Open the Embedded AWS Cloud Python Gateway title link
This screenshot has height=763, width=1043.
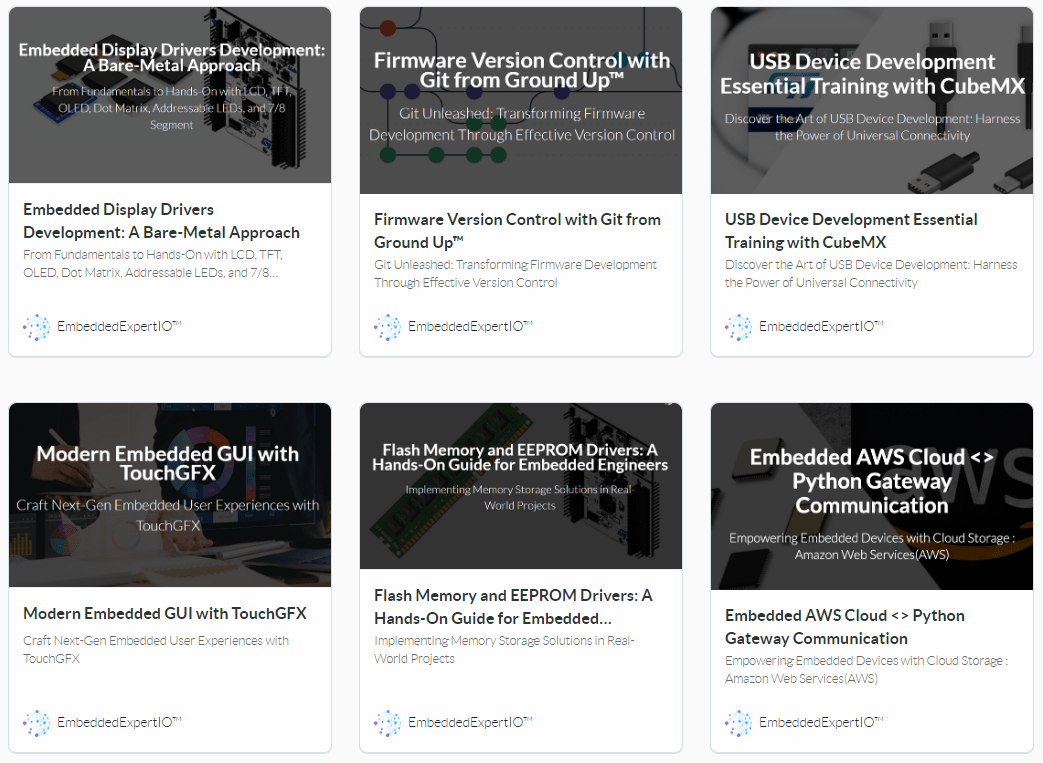(x=845, y=627)
